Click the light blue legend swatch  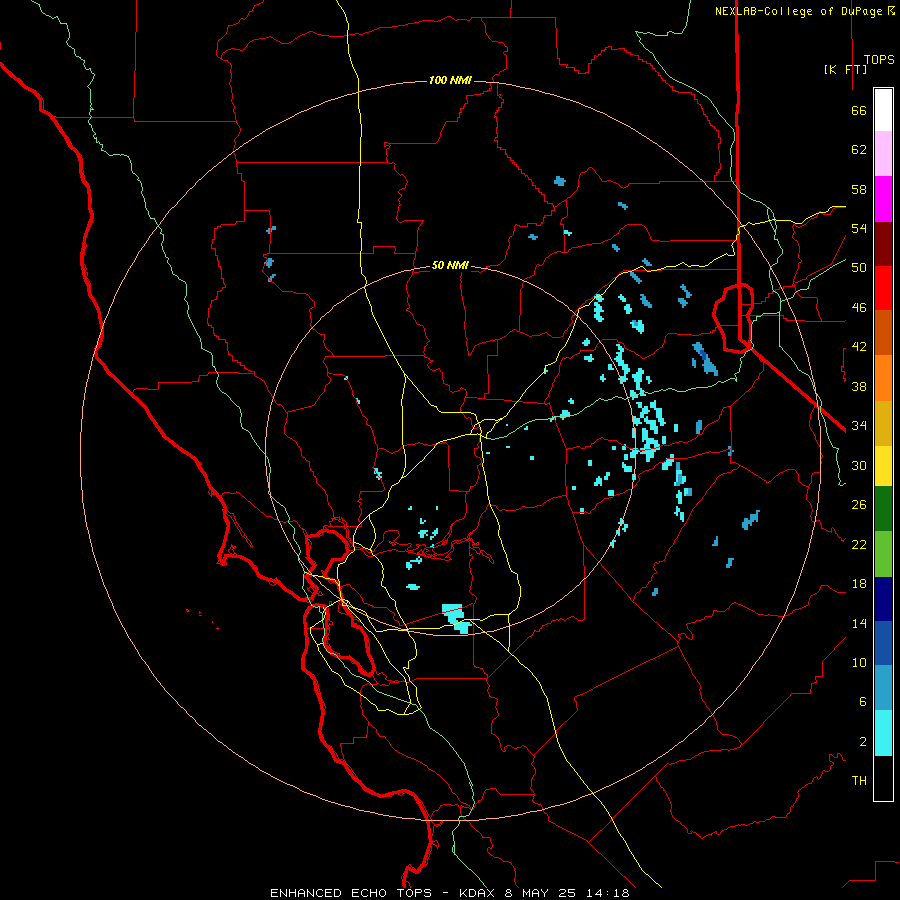coord(883,688)
